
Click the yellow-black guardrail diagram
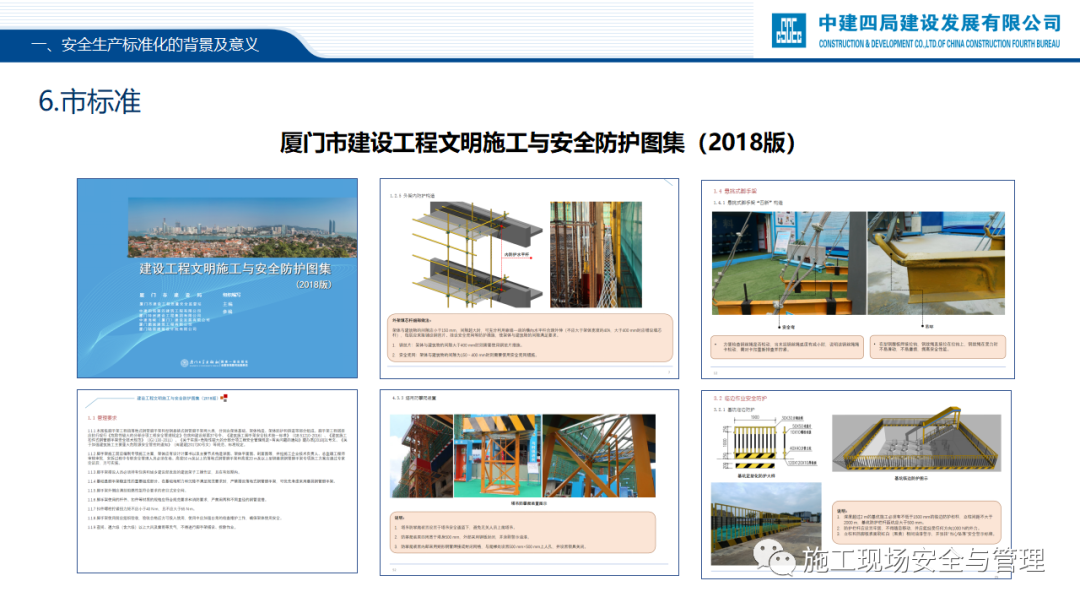(765, 443)
